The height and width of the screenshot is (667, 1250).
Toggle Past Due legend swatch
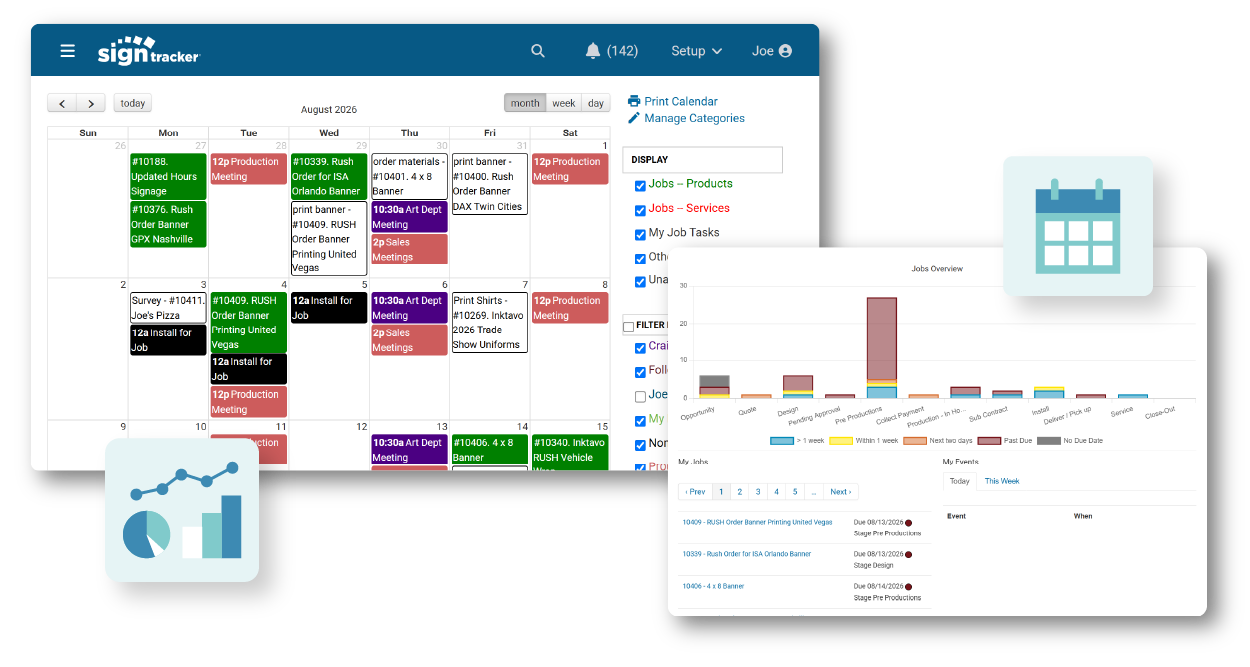click(989, 440)
